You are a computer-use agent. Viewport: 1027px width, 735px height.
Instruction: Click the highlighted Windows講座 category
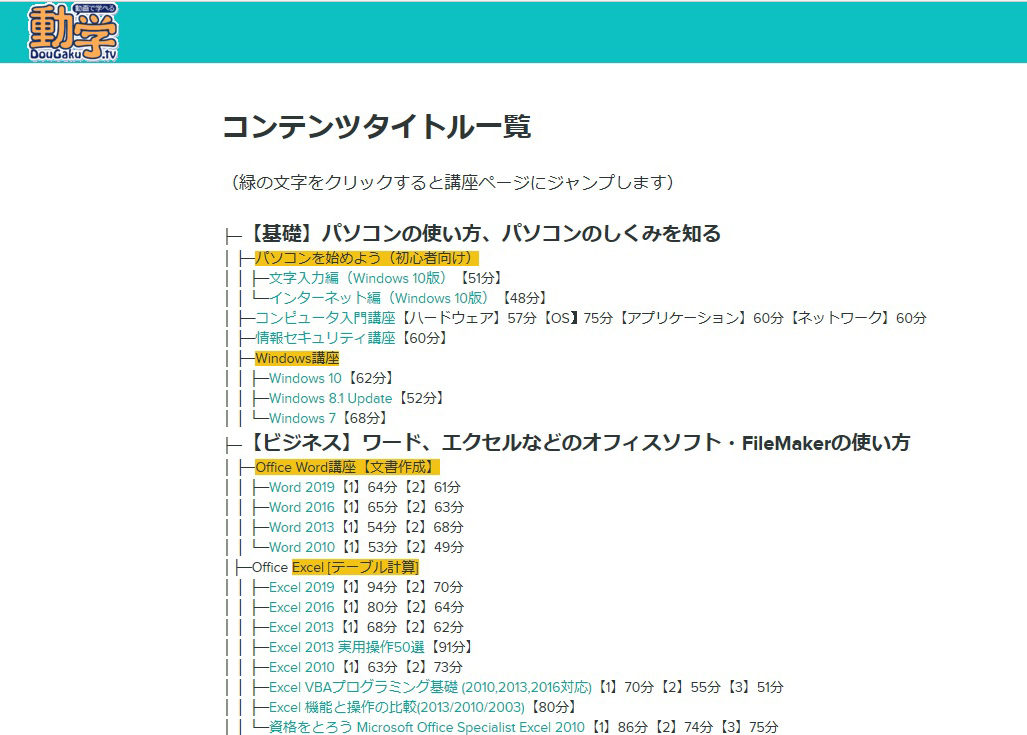tap(297, 358)
